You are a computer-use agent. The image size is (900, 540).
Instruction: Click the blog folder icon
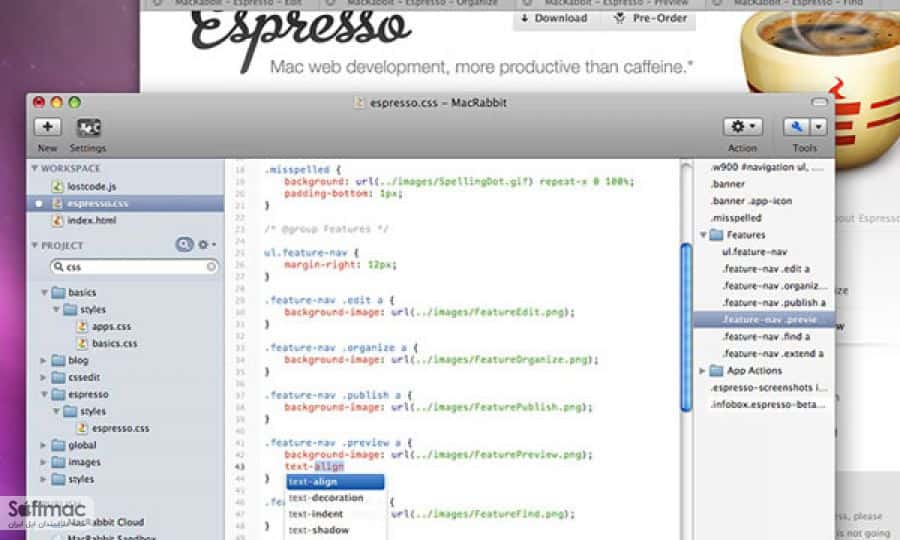(x=59, y=360)
